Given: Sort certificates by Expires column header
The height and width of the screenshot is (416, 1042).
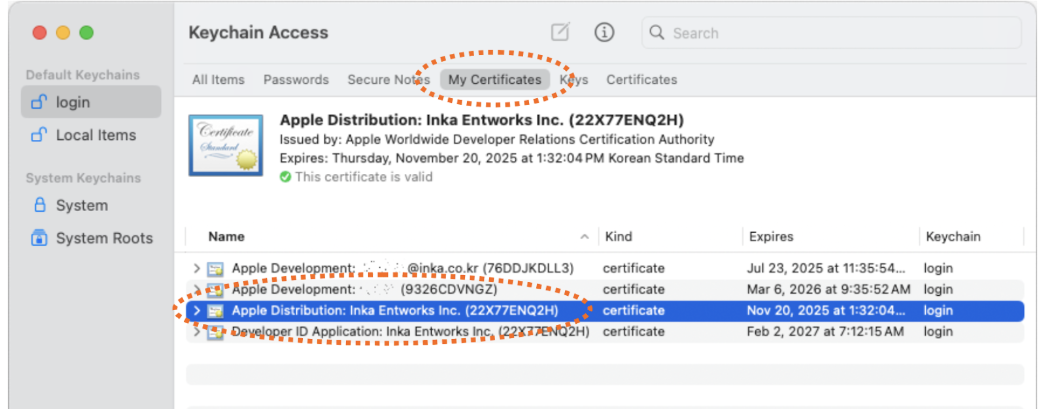Looking at the screenshot, I should coord(770,237).
